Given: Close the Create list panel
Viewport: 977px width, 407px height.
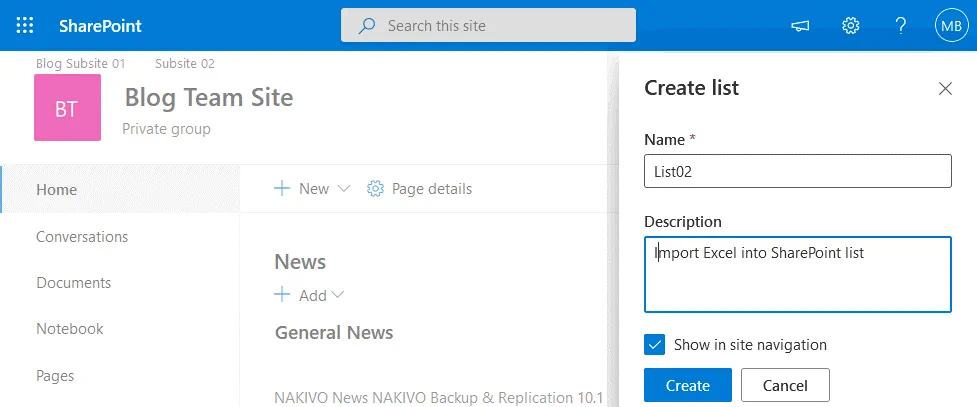Looking at the screenshot, I should tap(945, 88).
